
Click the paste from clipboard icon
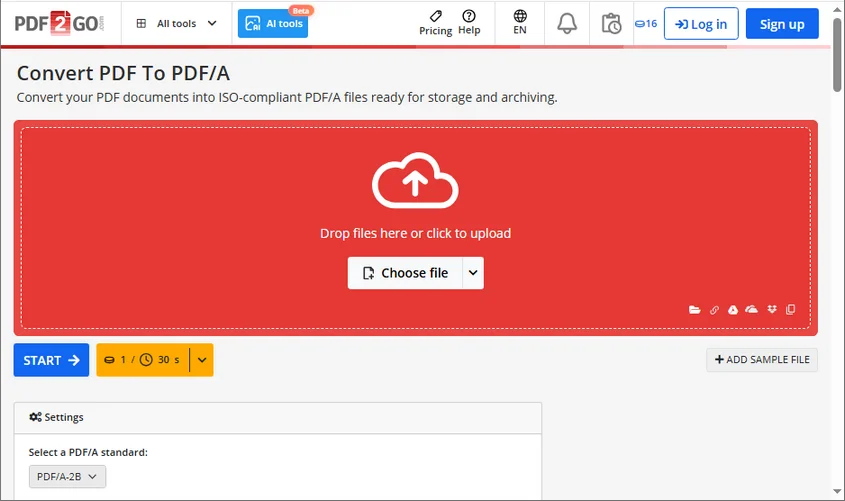[x=791, y=310]
